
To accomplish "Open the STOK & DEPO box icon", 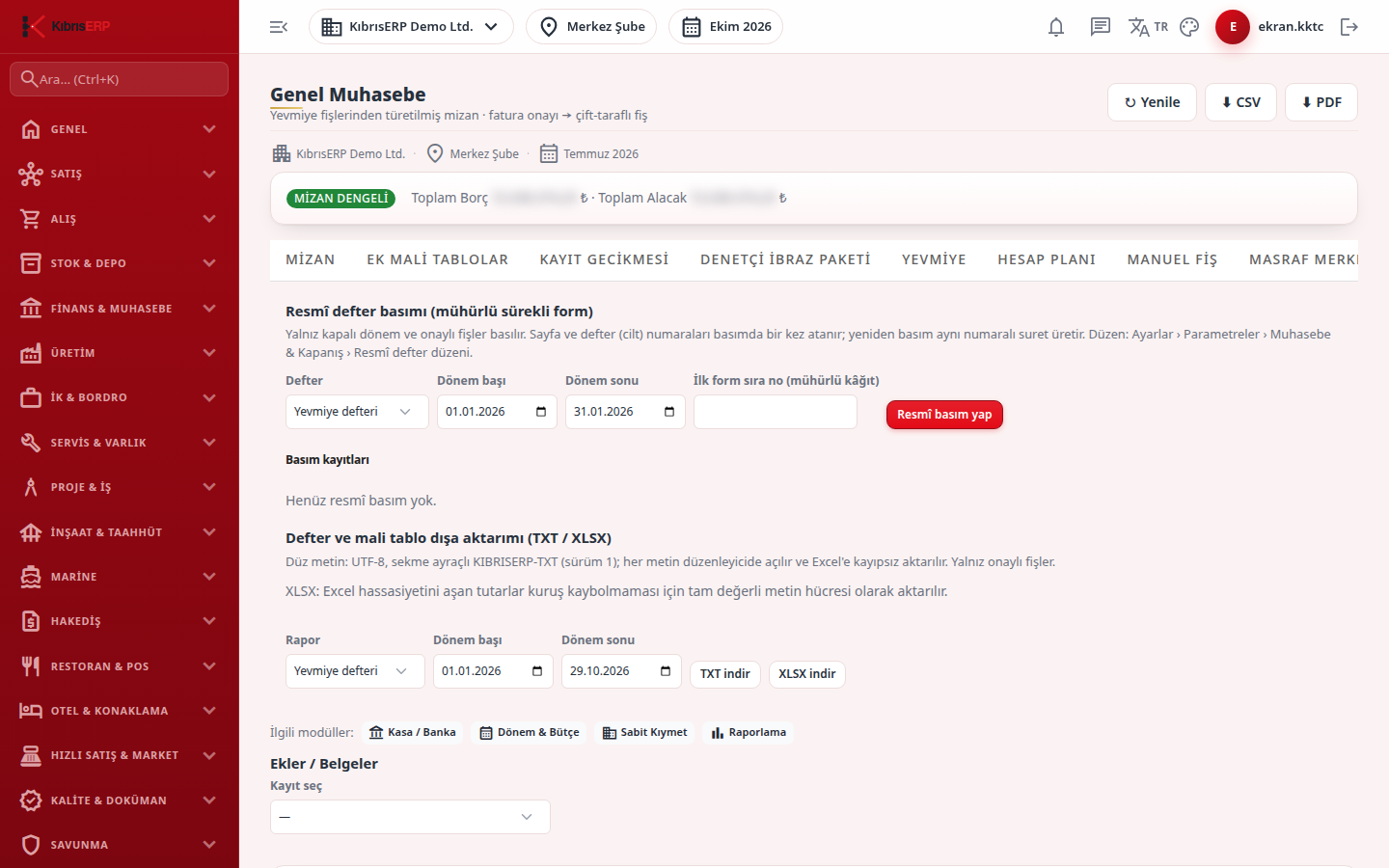I will point(31,263).
